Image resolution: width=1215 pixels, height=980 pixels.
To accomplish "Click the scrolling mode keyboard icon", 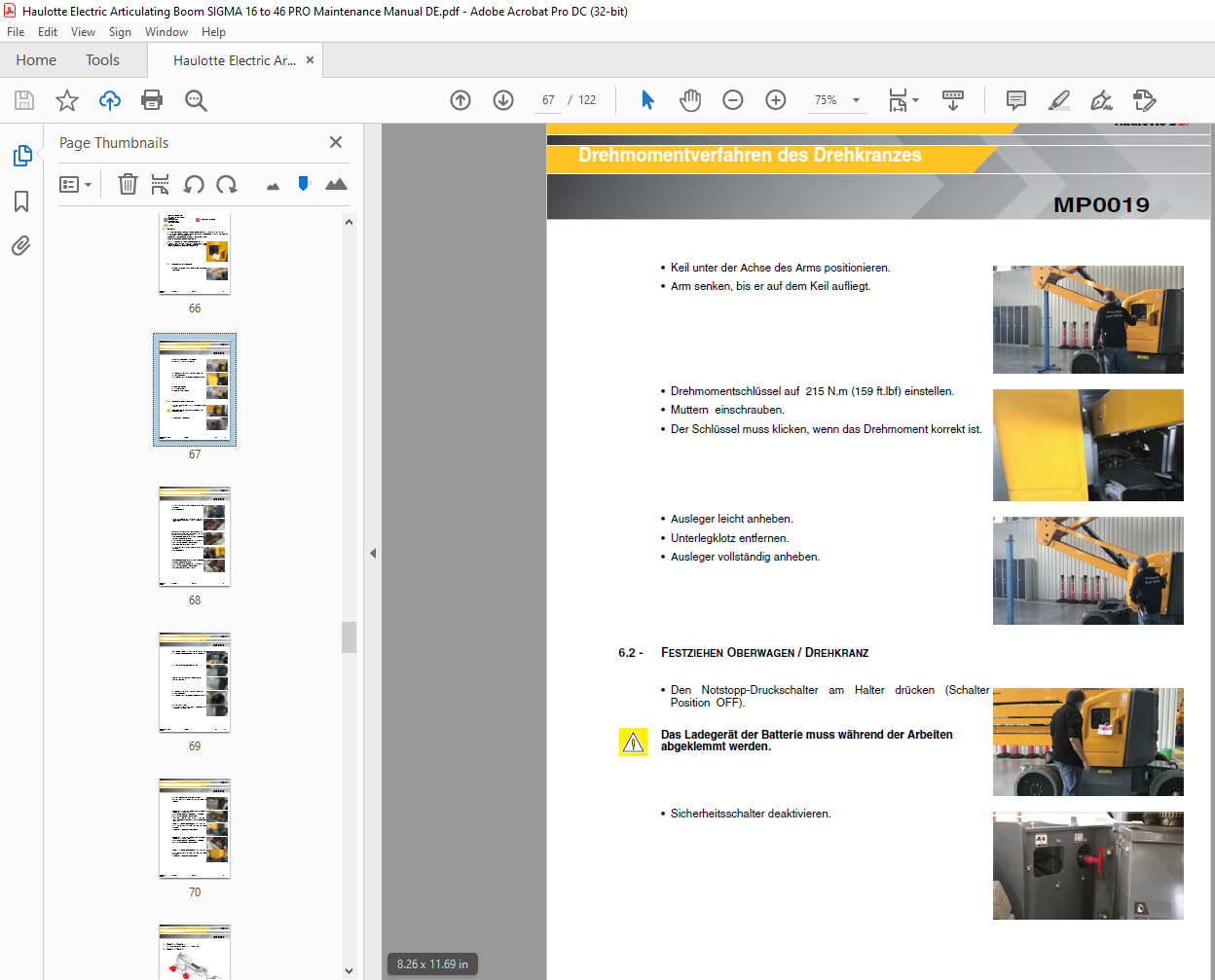I will click(x=953, y=100).
